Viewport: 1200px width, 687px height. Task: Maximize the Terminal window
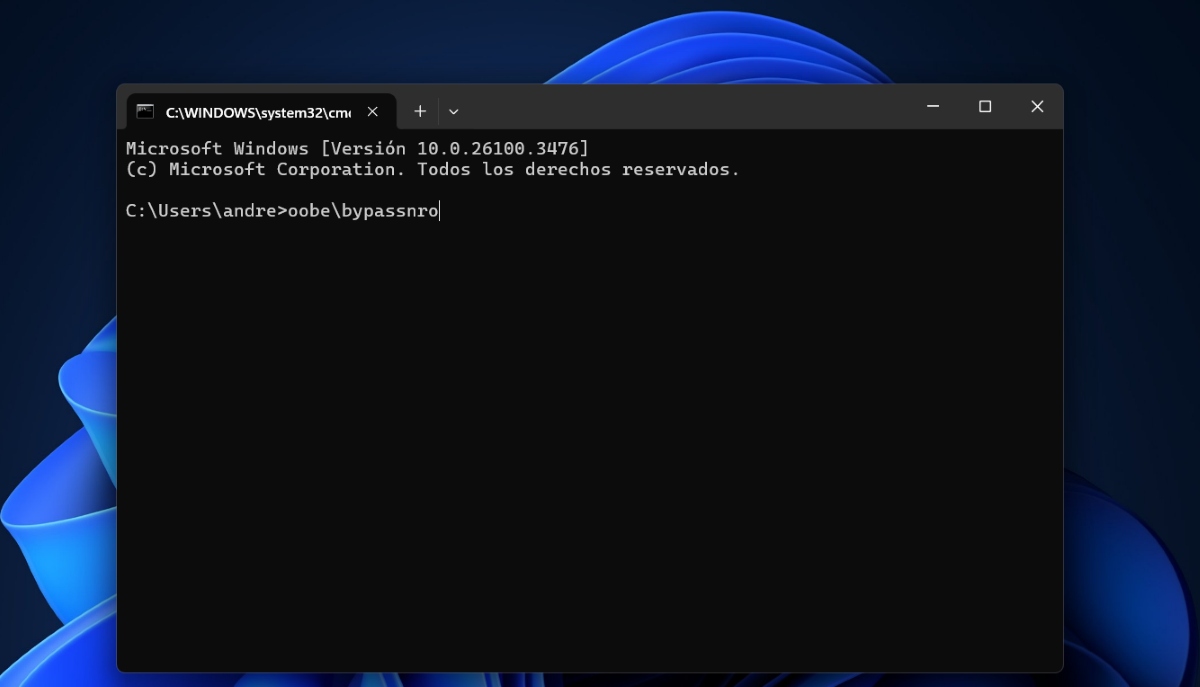[985, 106]
